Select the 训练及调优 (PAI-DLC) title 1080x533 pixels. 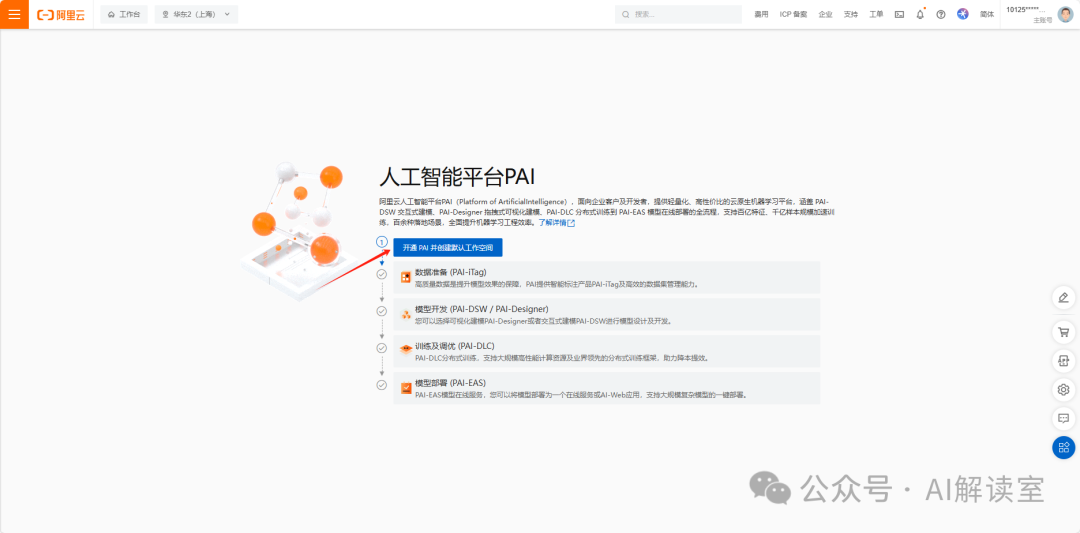tap(455, 346)
